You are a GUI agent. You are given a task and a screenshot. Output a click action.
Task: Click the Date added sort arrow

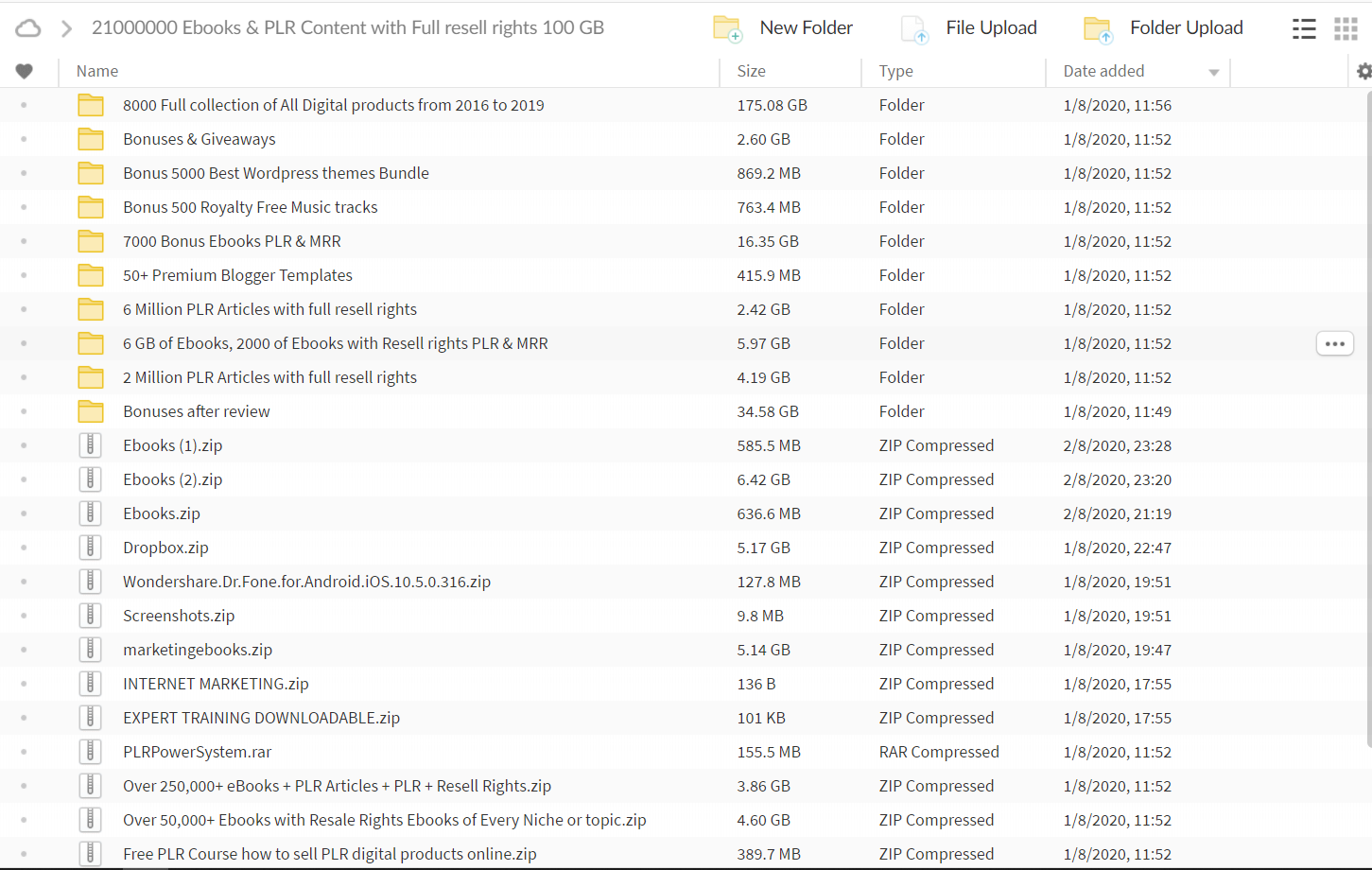pos(1213,72)
